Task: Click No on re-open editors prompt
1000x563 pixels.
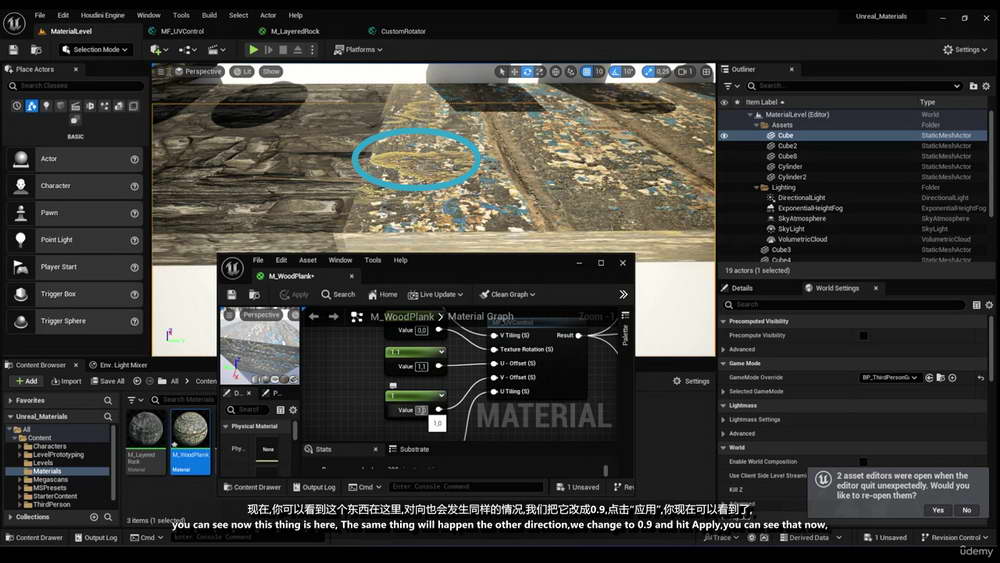Action: pos(967,510)
